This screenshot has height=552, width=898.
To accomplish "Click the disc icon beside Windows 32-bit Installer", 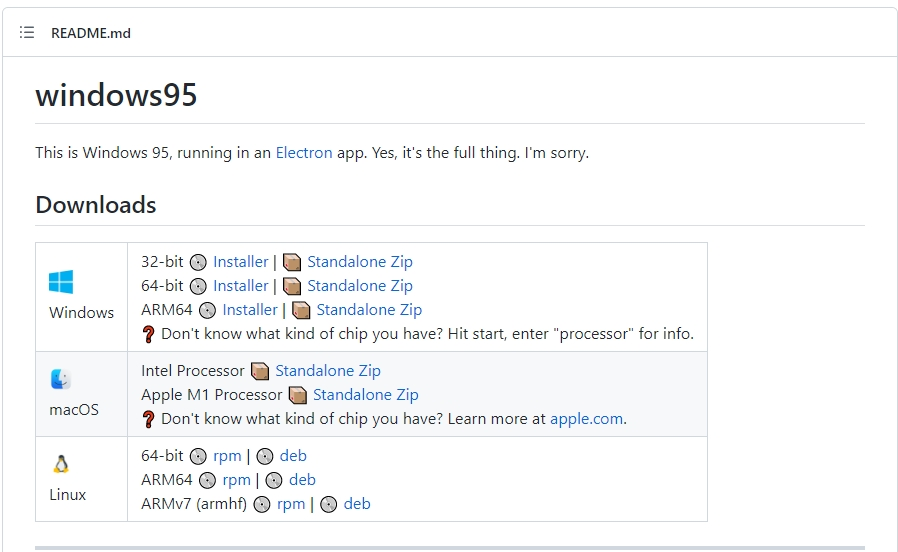I will pyautogui.click(x=198, y=262).
